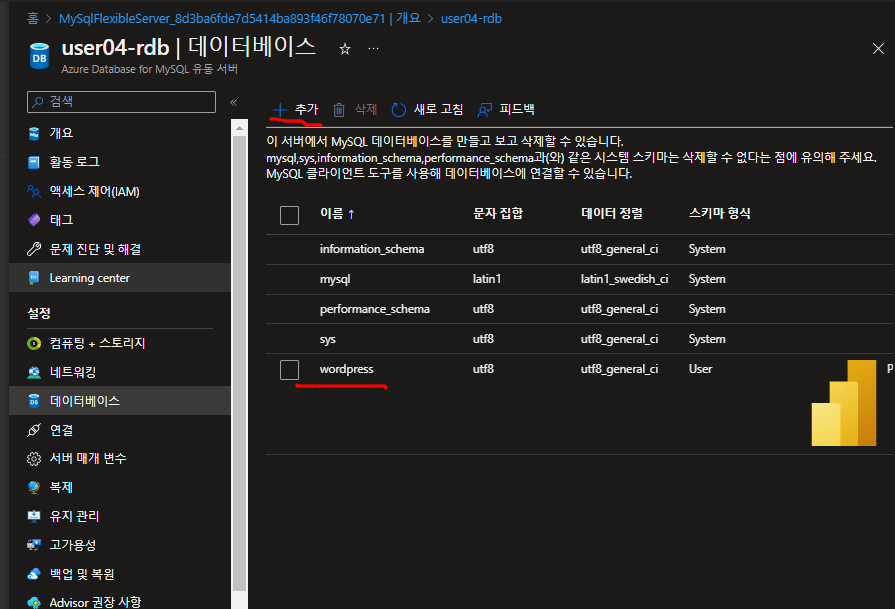
Task: Click the wordpress database name
Action: pos(346,369)
